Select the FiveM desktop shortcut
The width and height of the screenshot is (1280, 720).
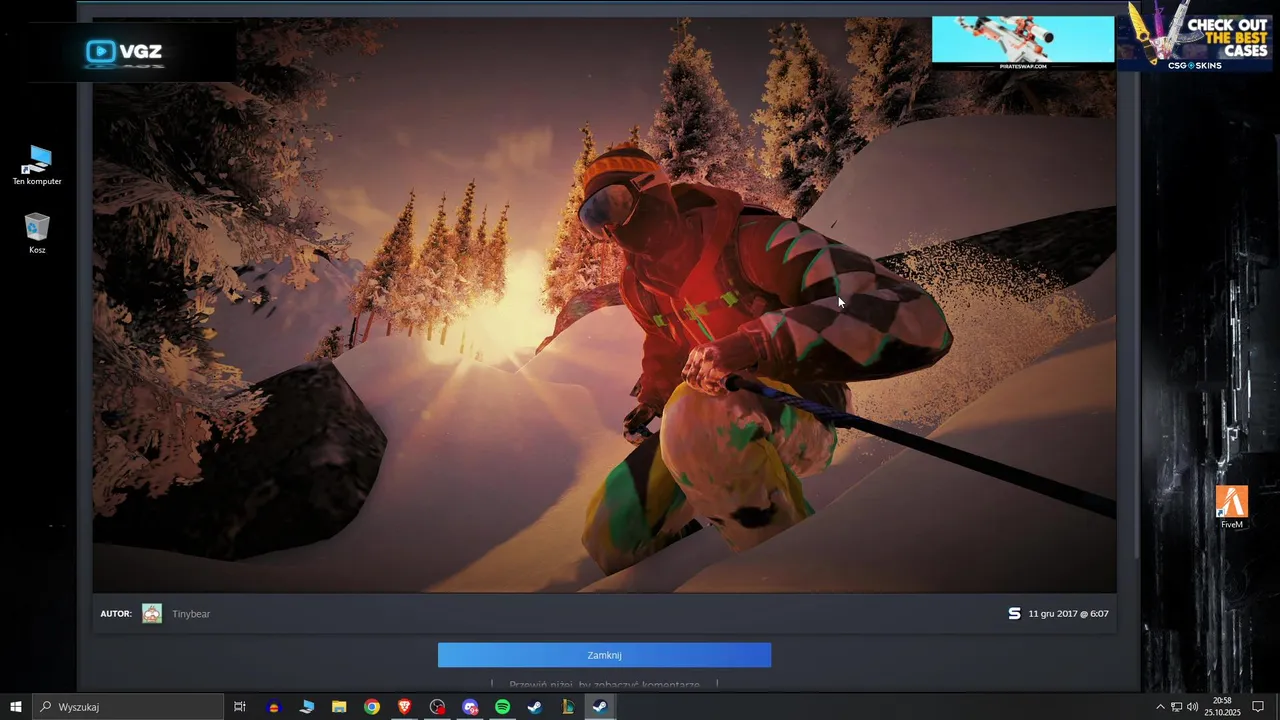pyautogui.click(x=1232, y=507)
